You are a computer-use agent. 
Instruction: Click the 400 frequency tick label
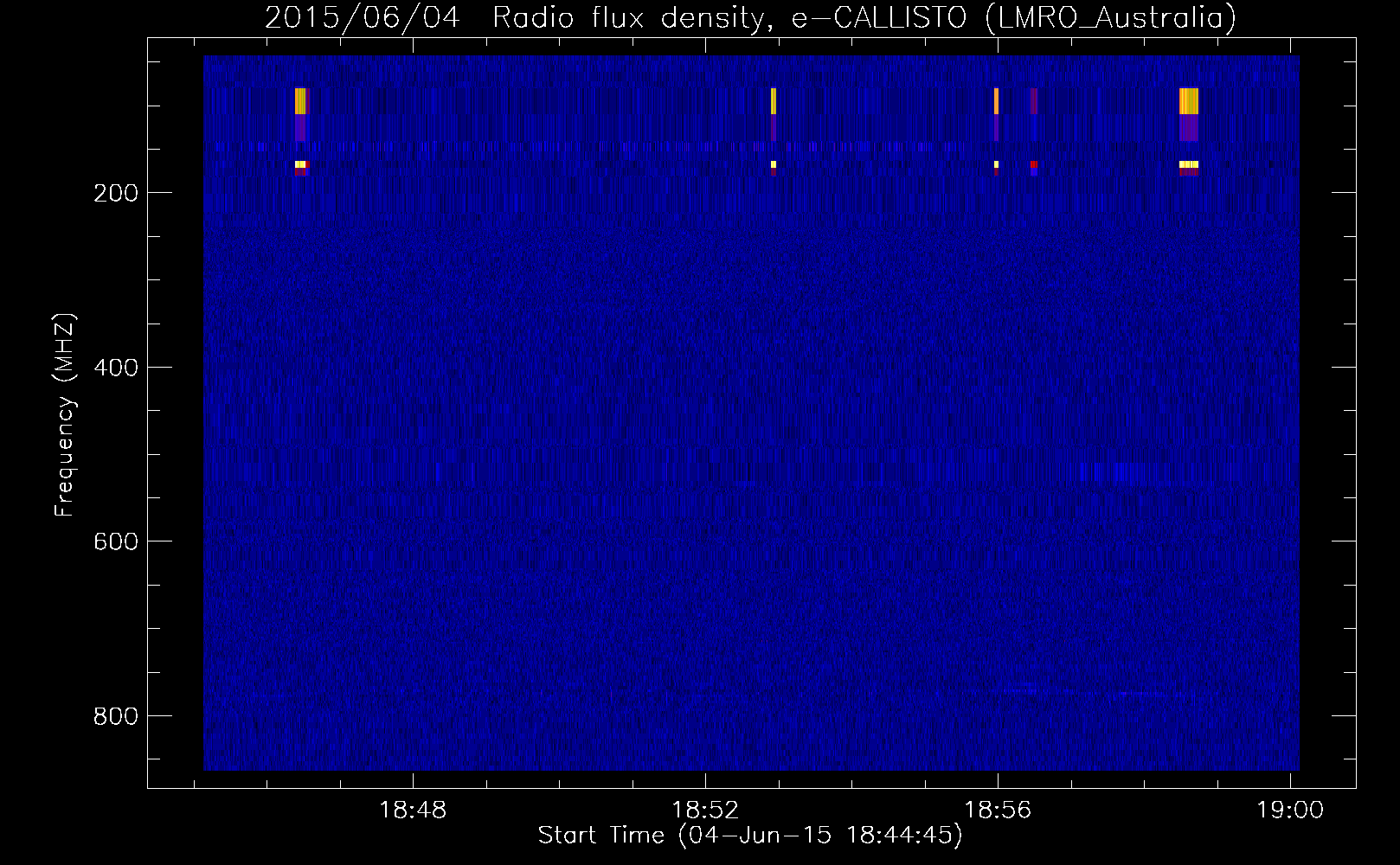[x=116, y=368]
